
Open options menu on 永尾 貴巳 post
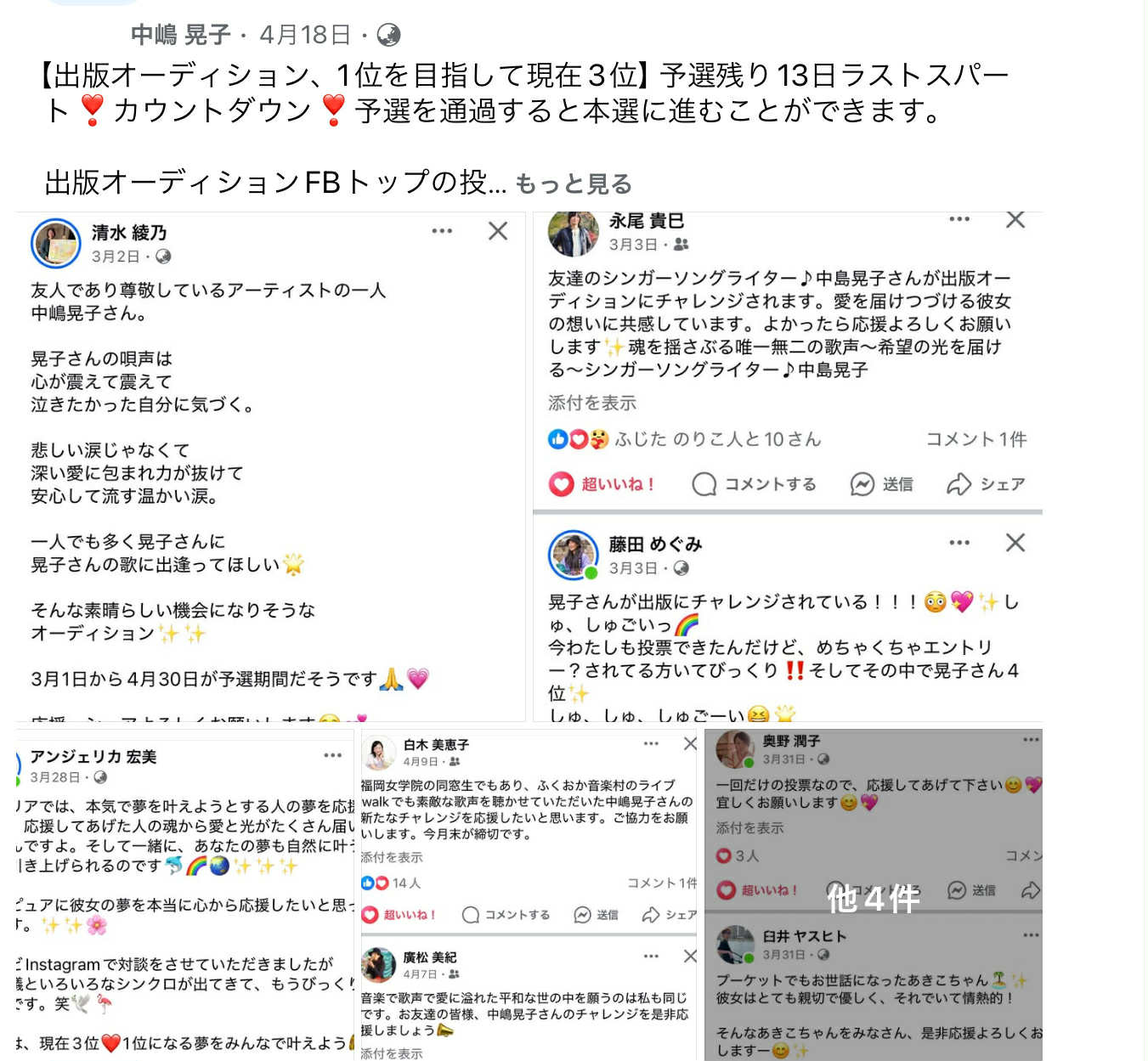click(959, 219)
